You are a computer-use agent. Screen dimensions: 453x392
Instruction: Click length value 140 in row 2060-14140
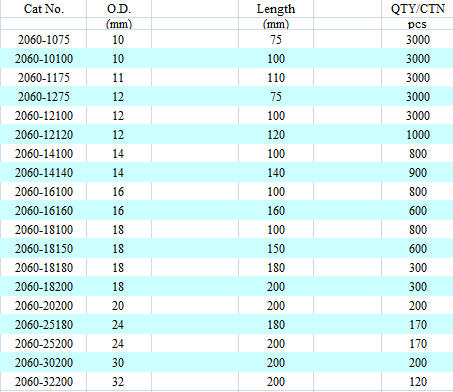[276, 173]
